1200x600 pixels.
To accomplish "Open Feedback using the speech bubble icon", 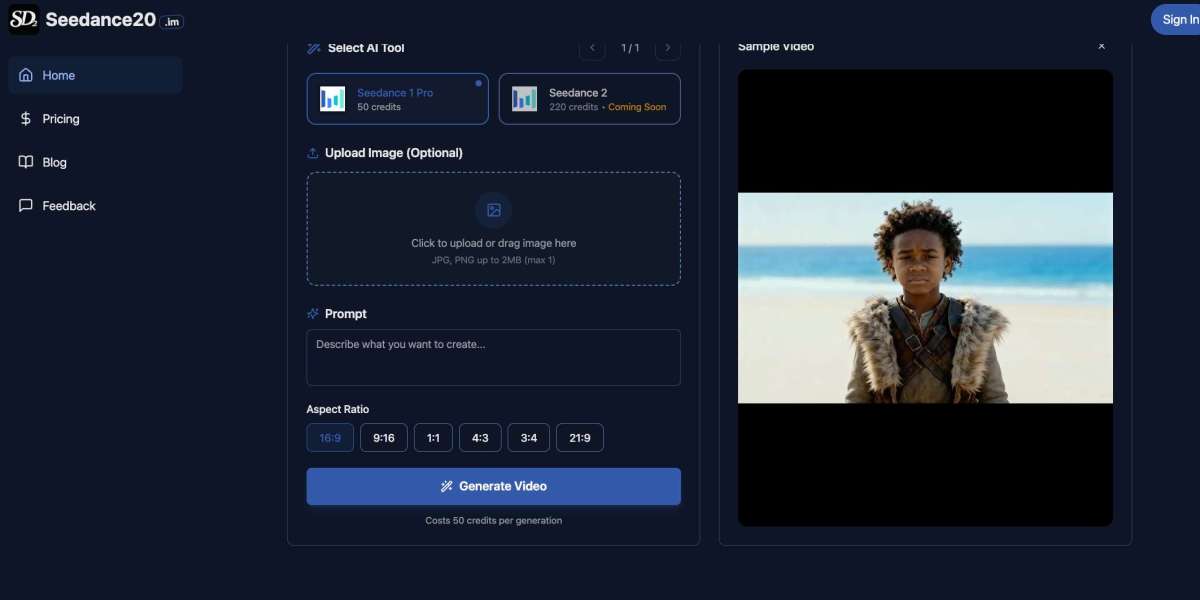I will [26, 205].
